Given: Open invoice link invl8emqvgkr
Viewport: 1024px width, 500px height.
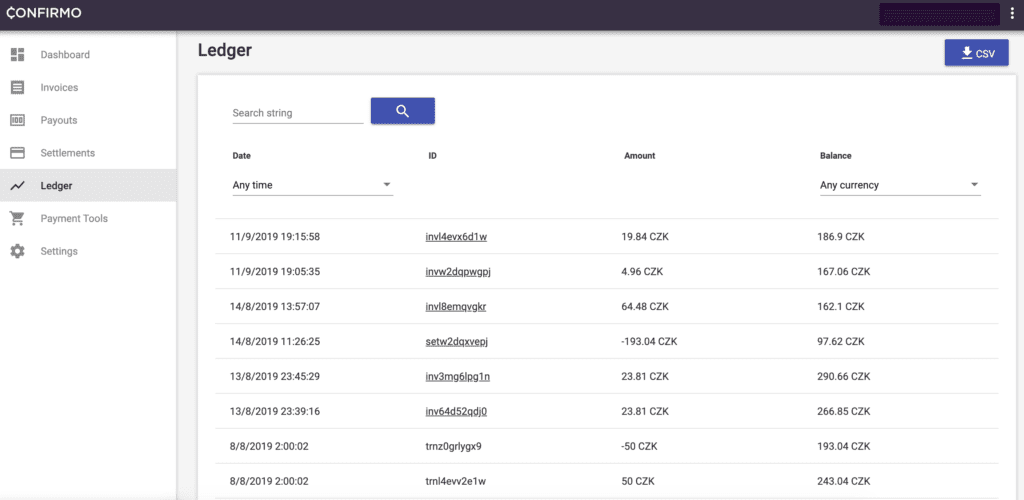Looking at the screenshot, I should 456,307.
